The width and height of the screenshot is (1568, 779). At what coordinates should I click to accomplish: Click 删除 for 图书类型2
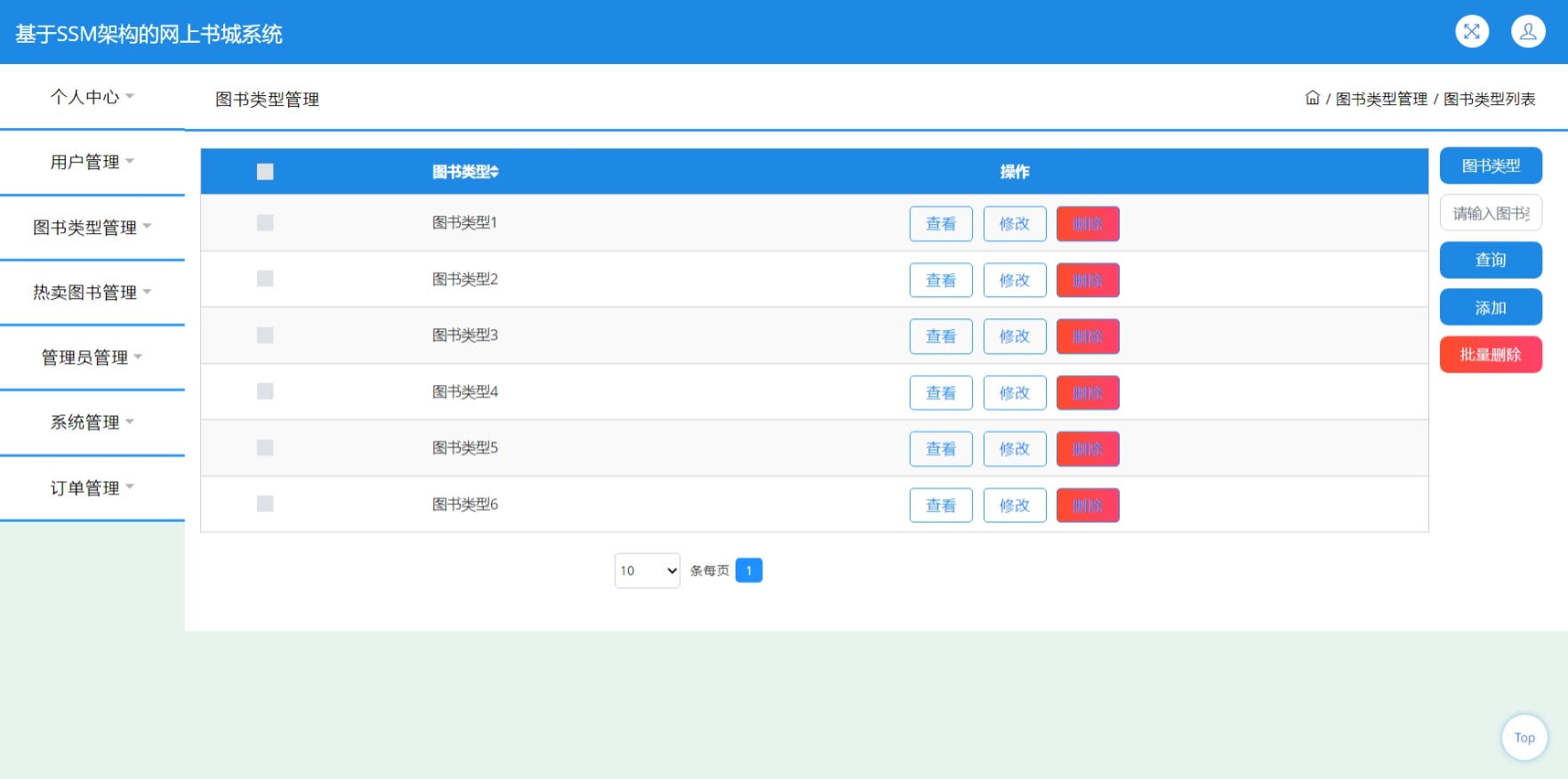(1088, 280)
